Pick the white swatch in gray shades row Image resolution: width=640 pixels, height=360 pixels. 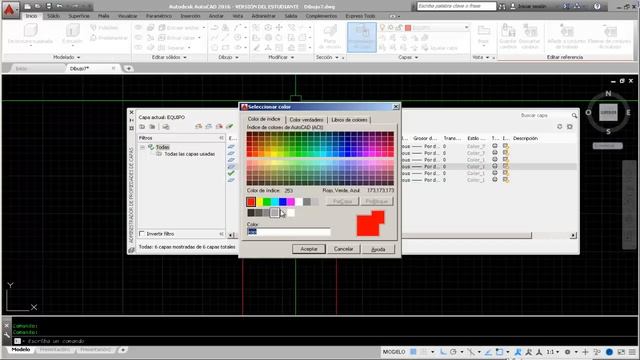(291, 212)
